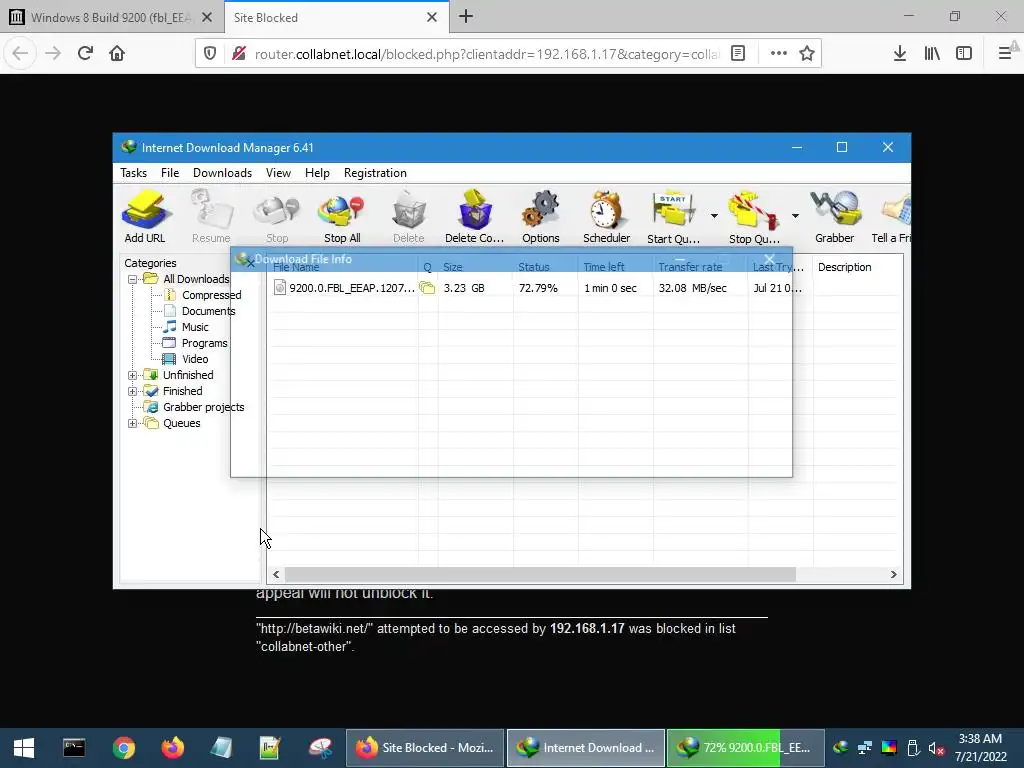Open the Tasks menu
The width and height of the screenshot is (1024, 768).
[x=133, y=173]
